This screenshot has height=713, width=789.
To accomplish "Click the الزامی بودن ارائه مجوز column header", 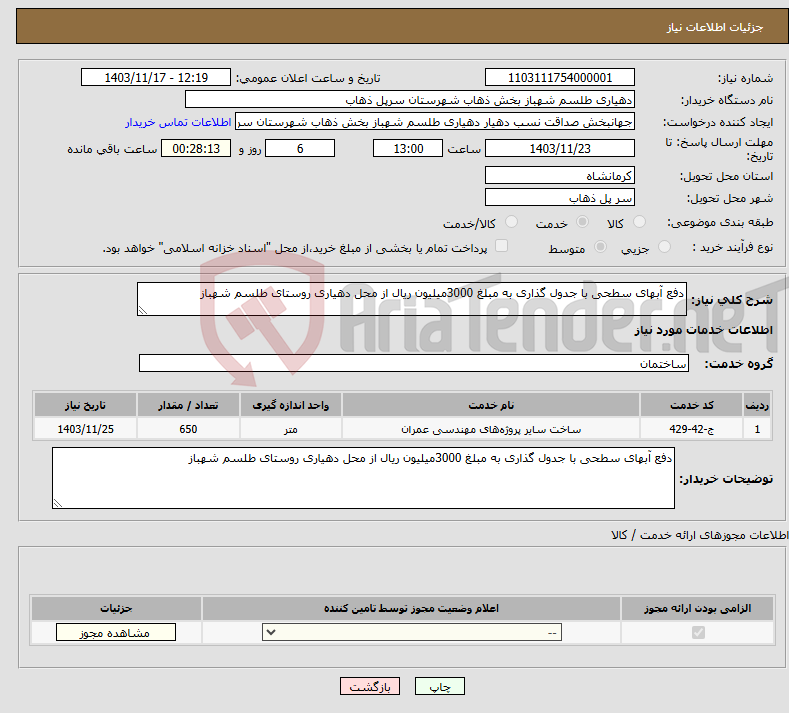I will [x=697, y=608].
